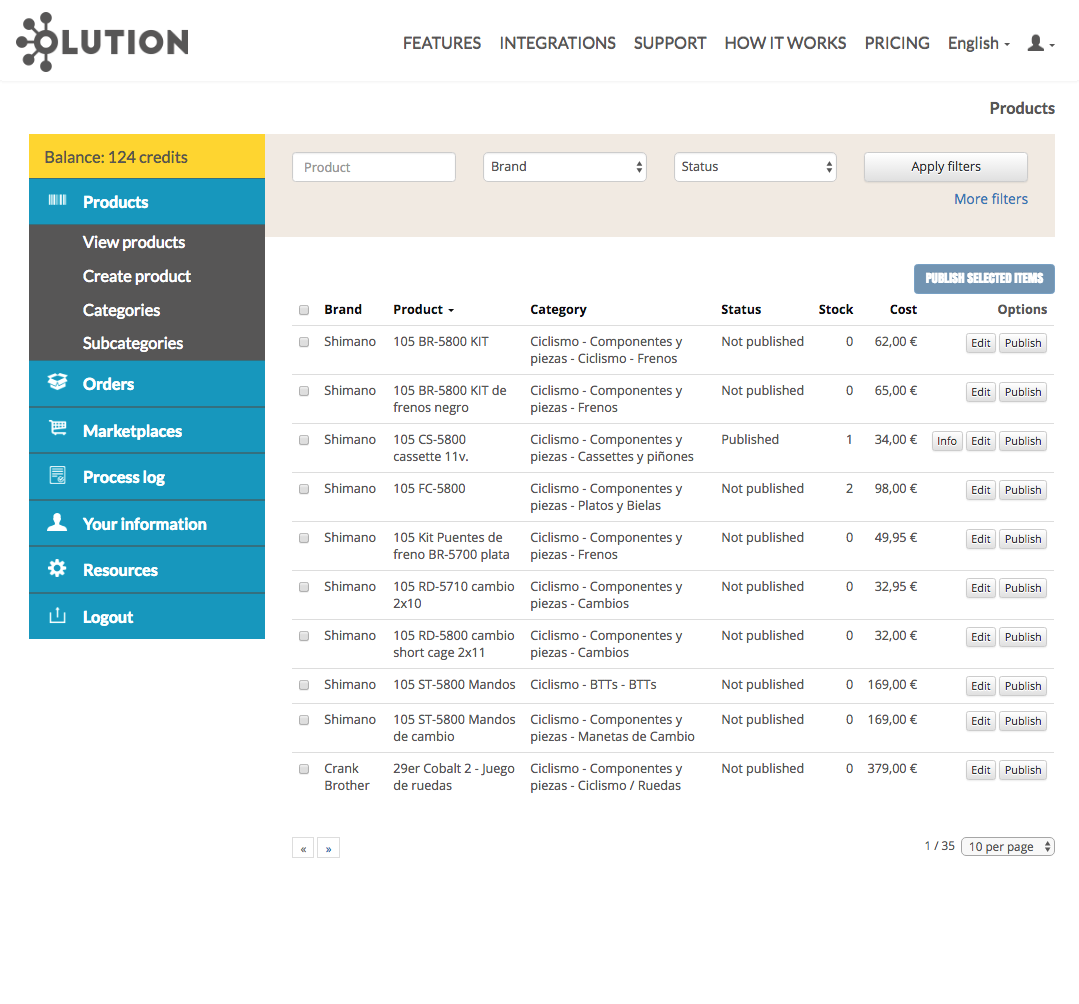Screen dimensions: 1079x1004
Task: Check the 105 RD-5710 cambio row checkbox
Action: [x=304, y=587]
